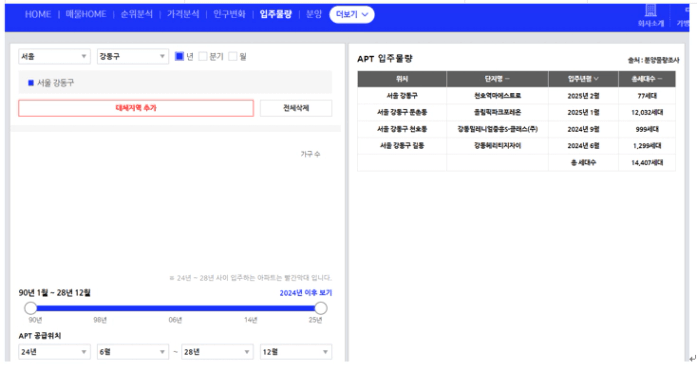Screen dimensions: 697x371
Task: Open the 인구변화 menu
Action: [229, 14]
